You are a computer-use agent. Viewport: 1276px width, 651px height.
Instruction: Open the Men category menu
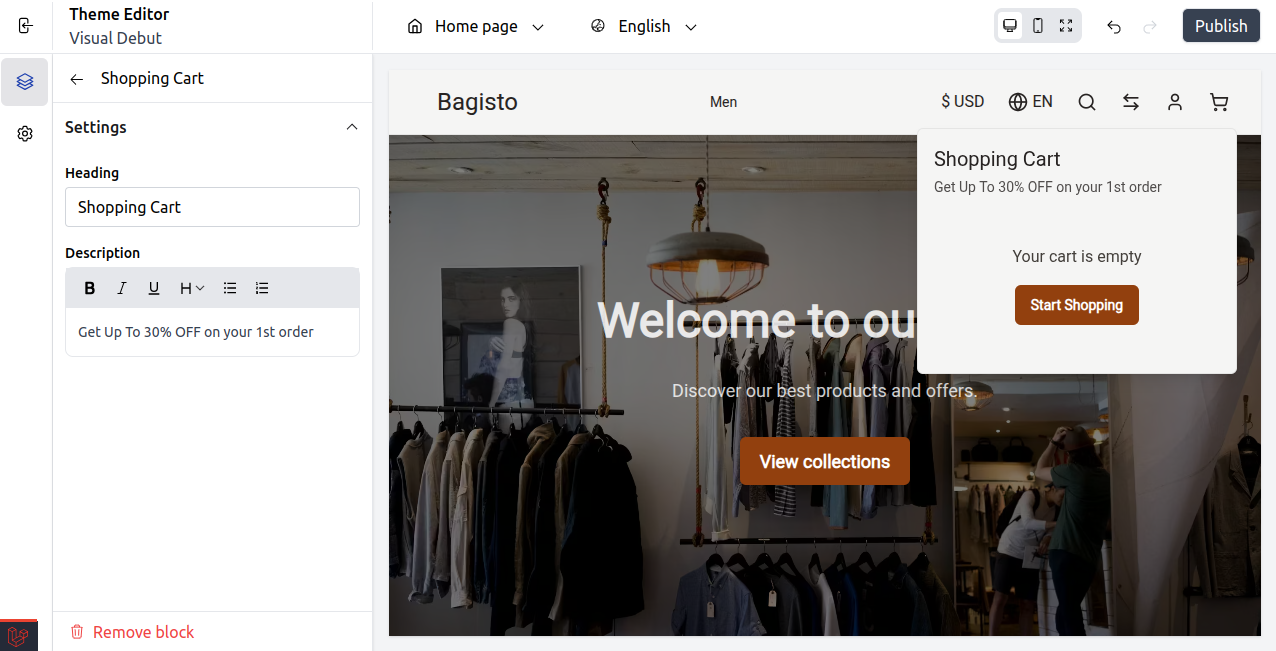coord(723,102)
